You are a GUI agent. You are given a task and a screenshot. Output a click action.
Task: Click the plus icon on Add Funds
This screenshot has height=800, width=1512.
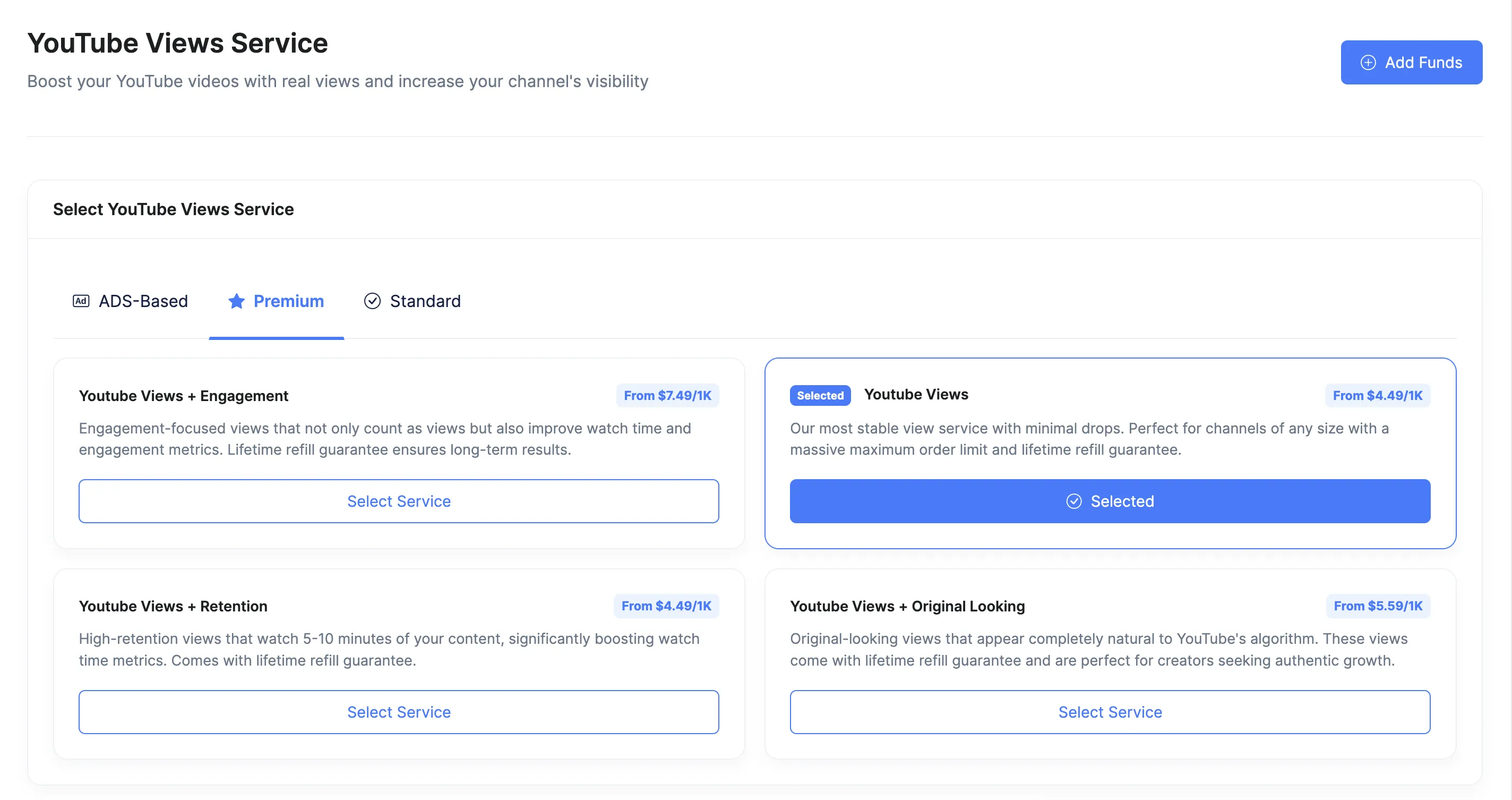[x=1368, y=62]
